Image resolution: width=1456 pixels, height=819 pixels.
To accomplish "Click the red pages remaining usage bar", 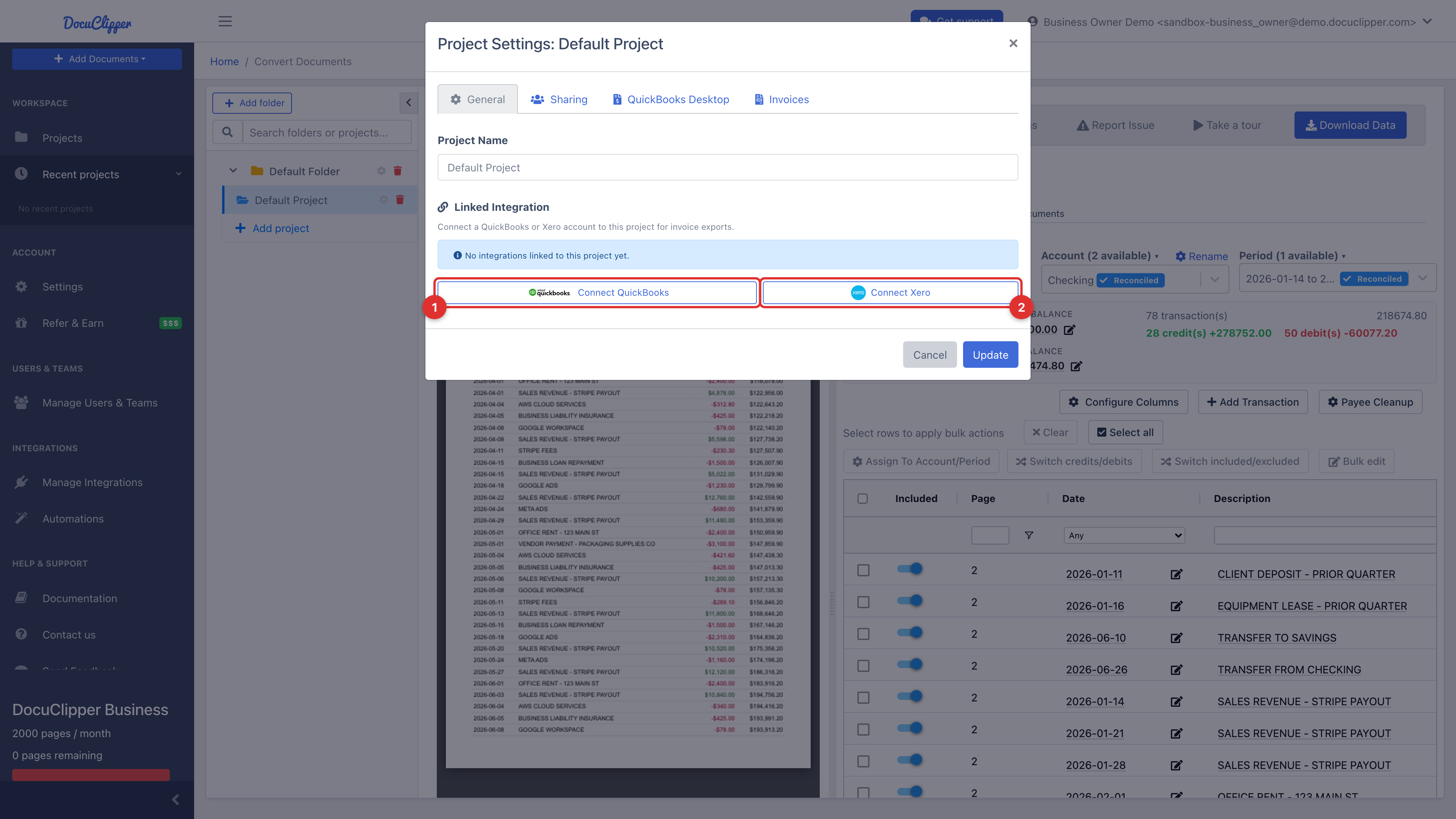I will (91, 774).
